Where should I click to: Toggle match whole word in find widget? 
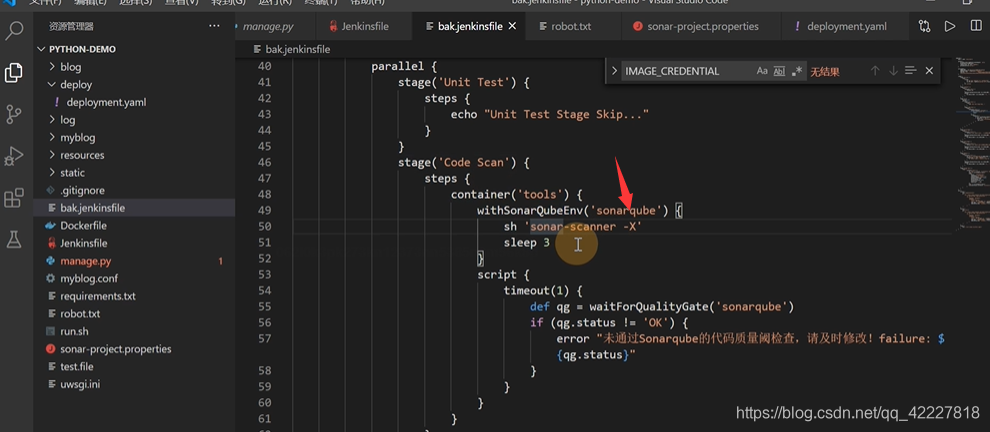point(779,71)
